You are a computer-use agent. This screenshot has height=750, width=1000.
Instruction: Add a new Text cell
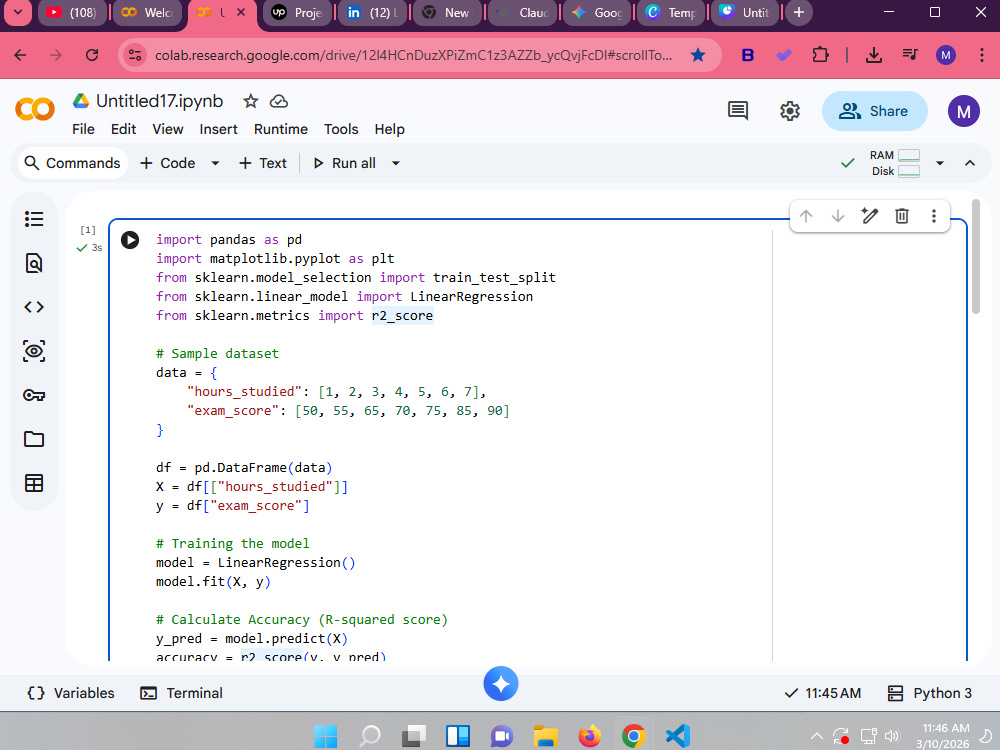pyautogui.click(x=263, y=163)
